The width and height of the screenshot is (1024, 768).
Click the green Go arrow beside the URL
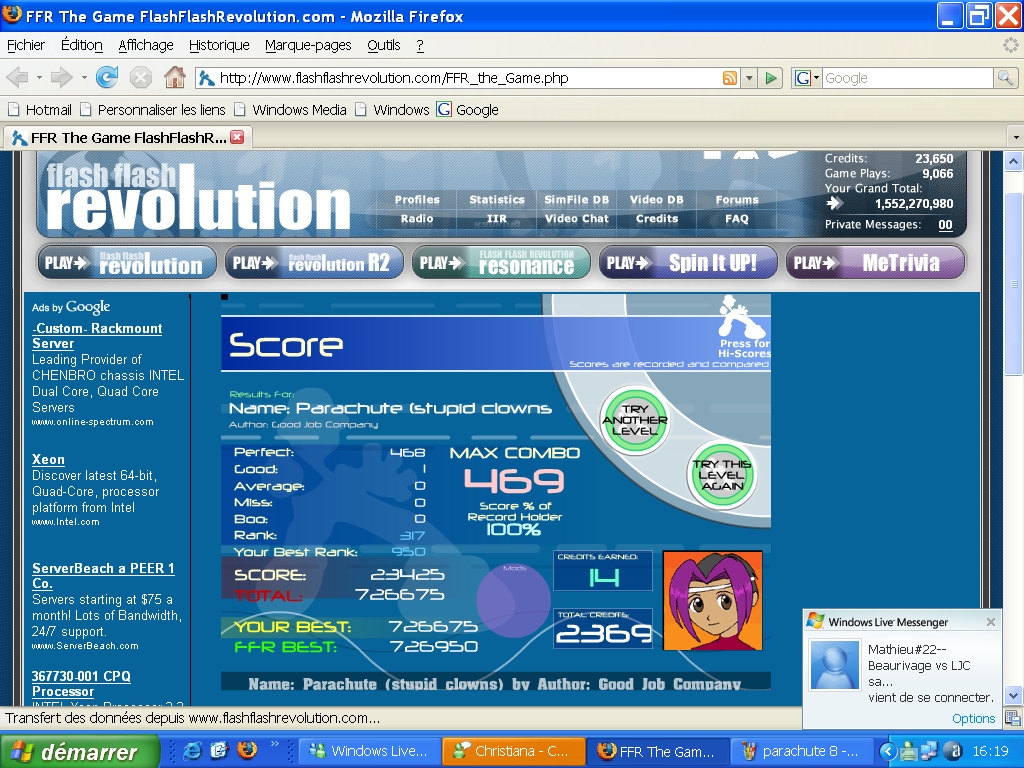click(771, 78)
